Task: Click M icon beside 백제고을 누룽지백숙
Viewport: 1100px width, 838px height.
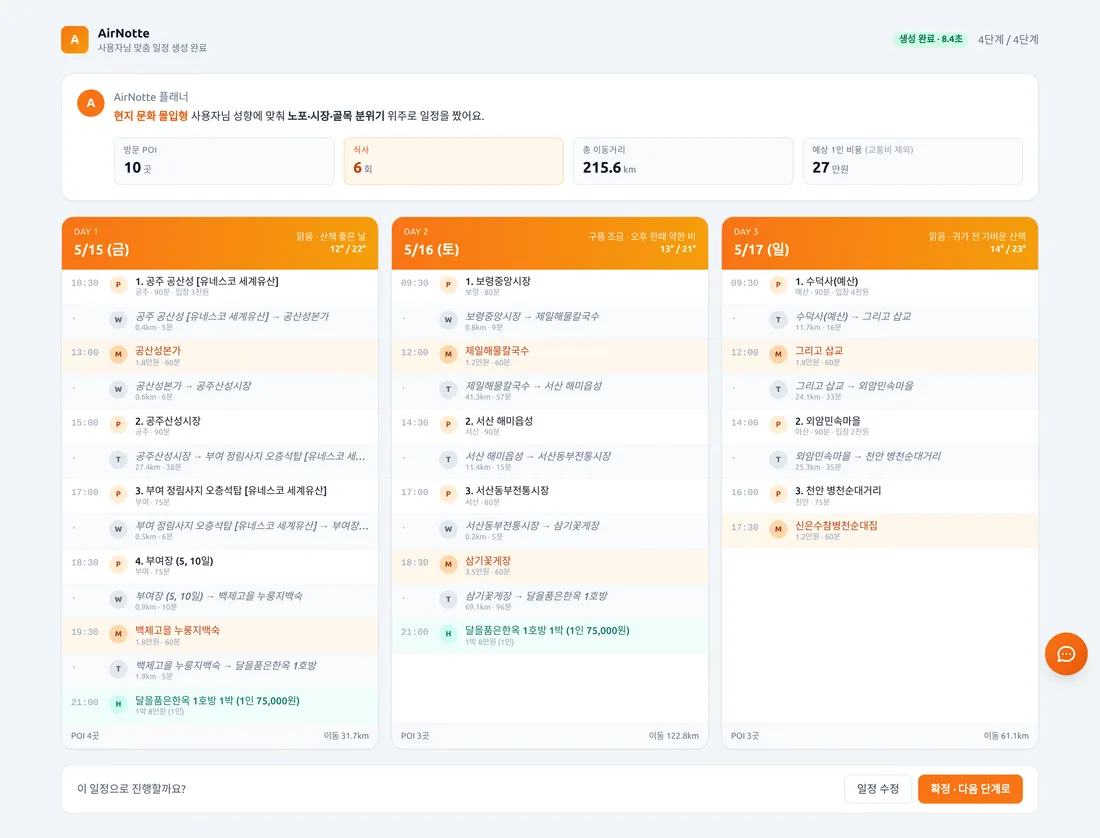Action: 118,634
